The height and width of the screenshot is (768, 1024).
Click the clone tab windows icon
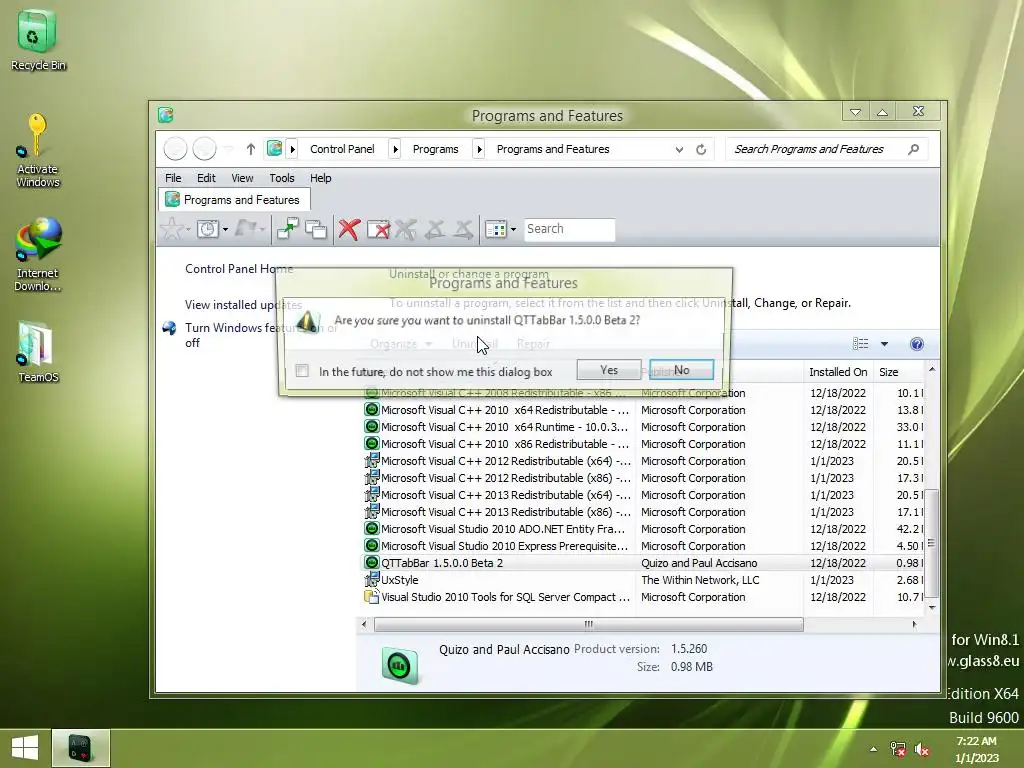coord(316,229)
